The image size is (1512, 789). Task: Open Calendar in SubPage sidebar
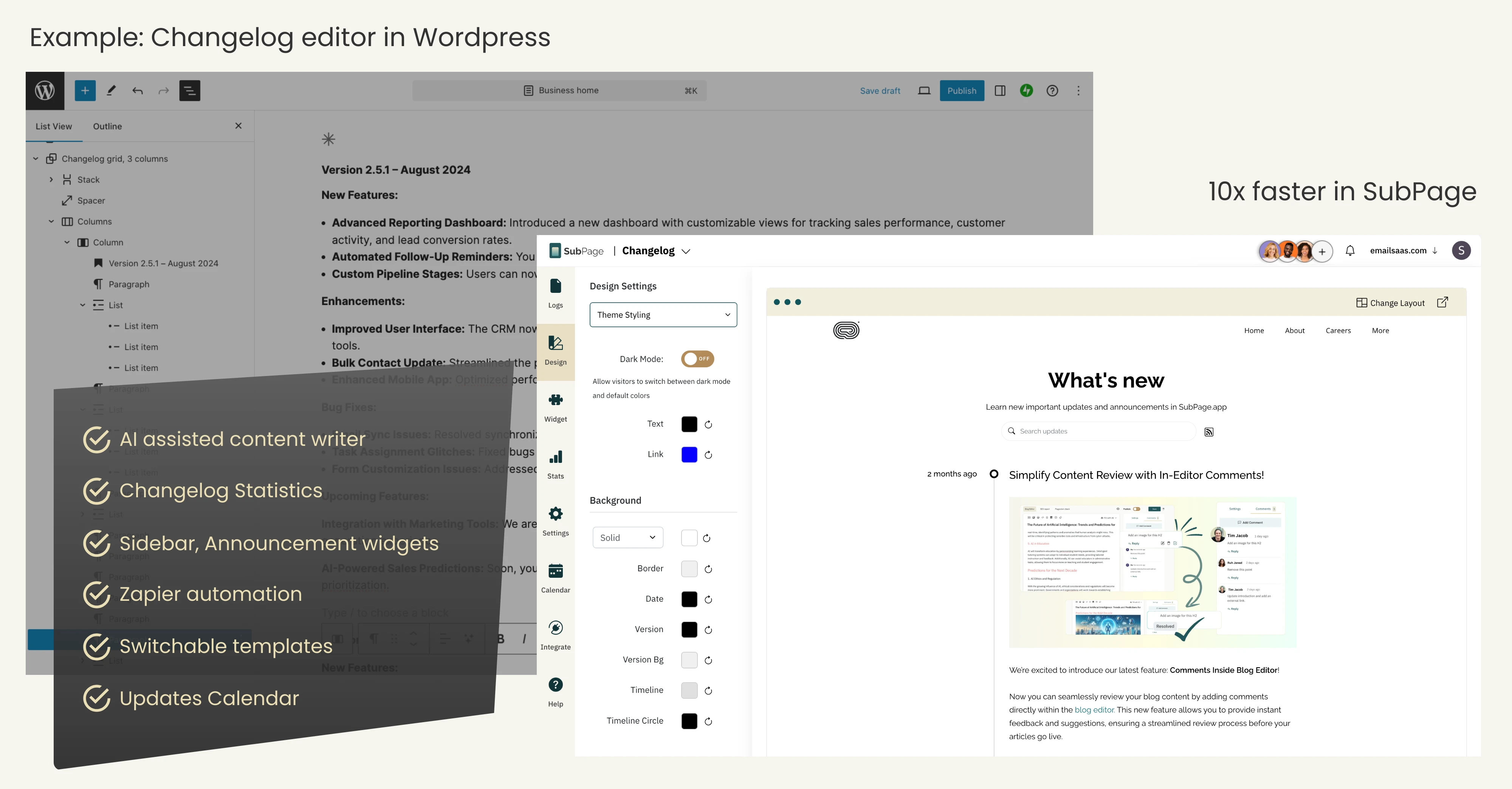555,579
